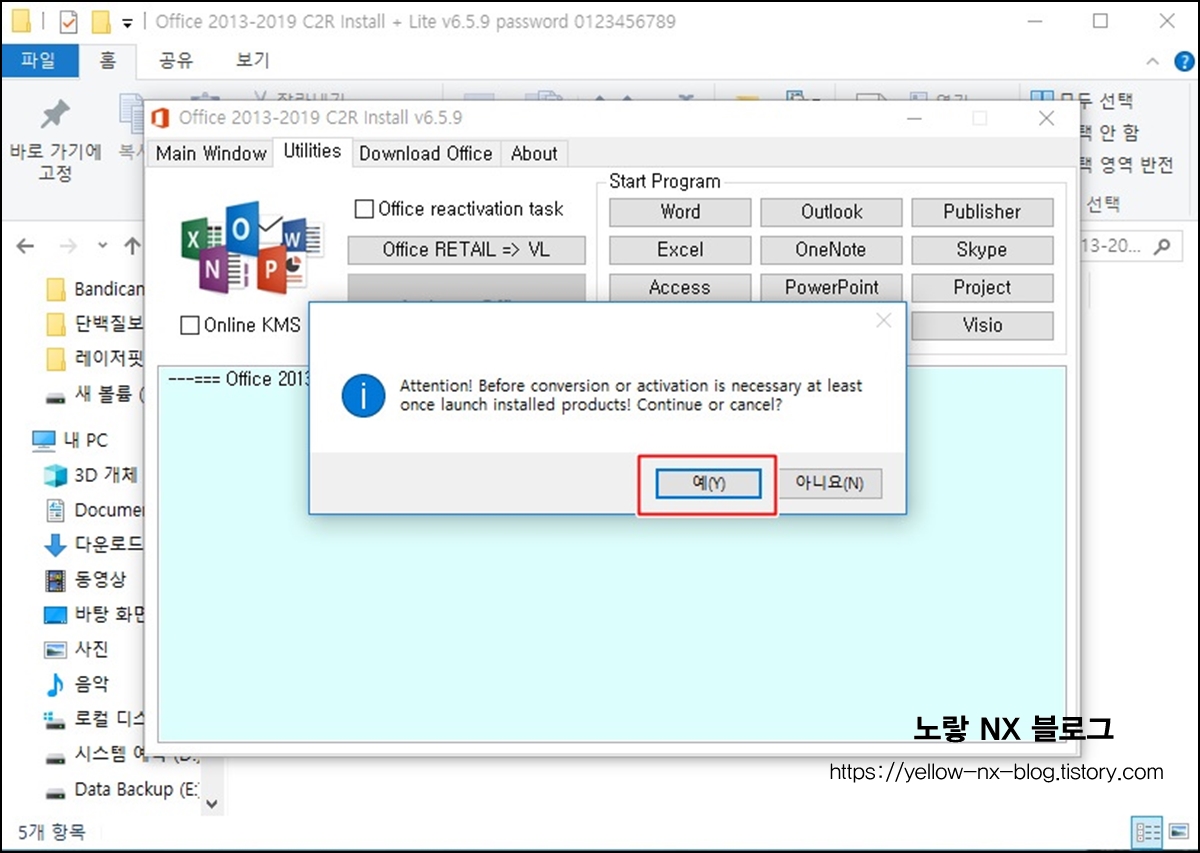Open the About tab
Viewport: 1200px width, 853px height.
[x=534, y=153]
